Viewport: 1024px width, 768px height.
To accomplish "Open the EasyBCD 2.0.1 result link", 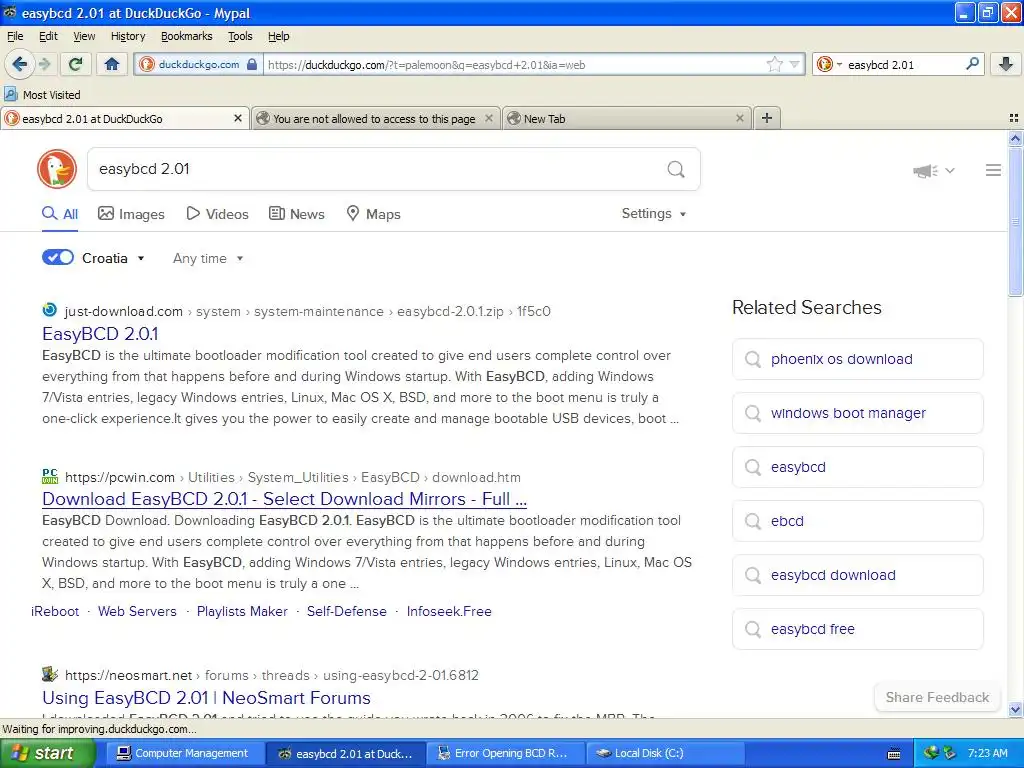I will pyautogui.click(x=100, y=334).
